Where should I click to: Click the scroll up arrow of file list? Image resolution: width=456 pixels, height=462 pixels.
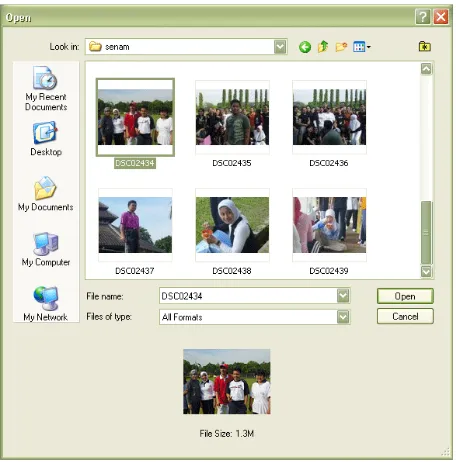pyautogui.click(x=426, y=69)
